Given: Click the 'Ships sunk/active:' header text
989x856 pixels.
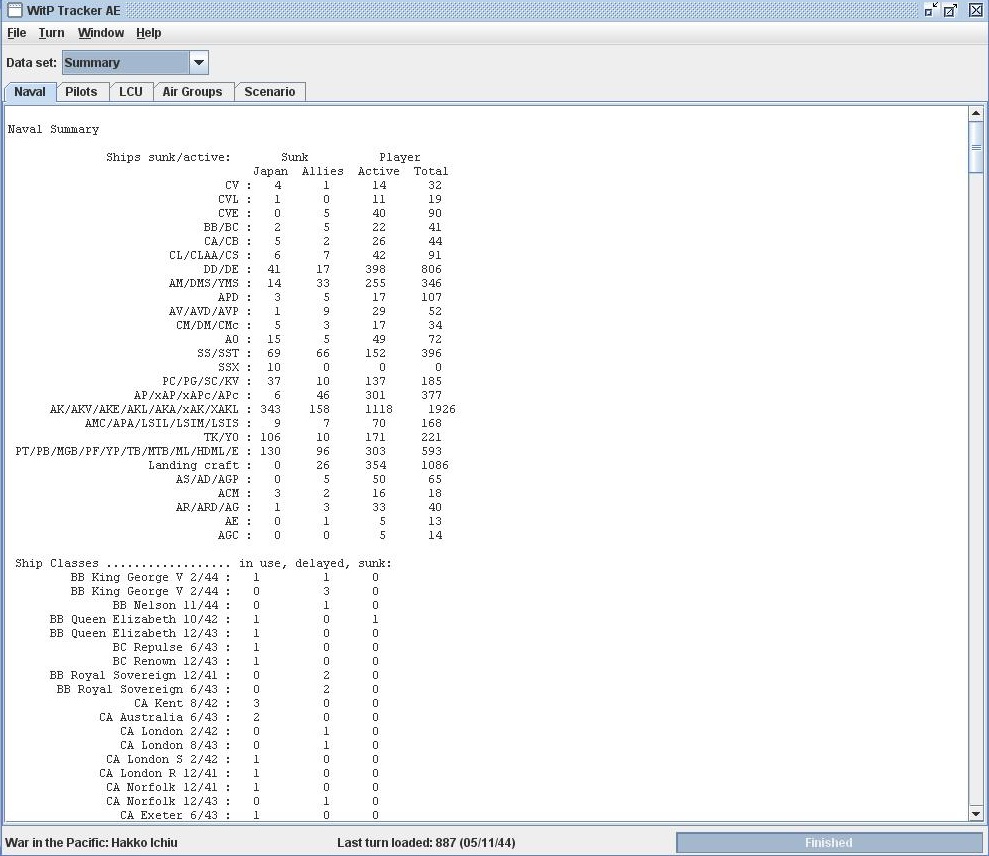Looking at the screenshot, I should click(168, 158).
